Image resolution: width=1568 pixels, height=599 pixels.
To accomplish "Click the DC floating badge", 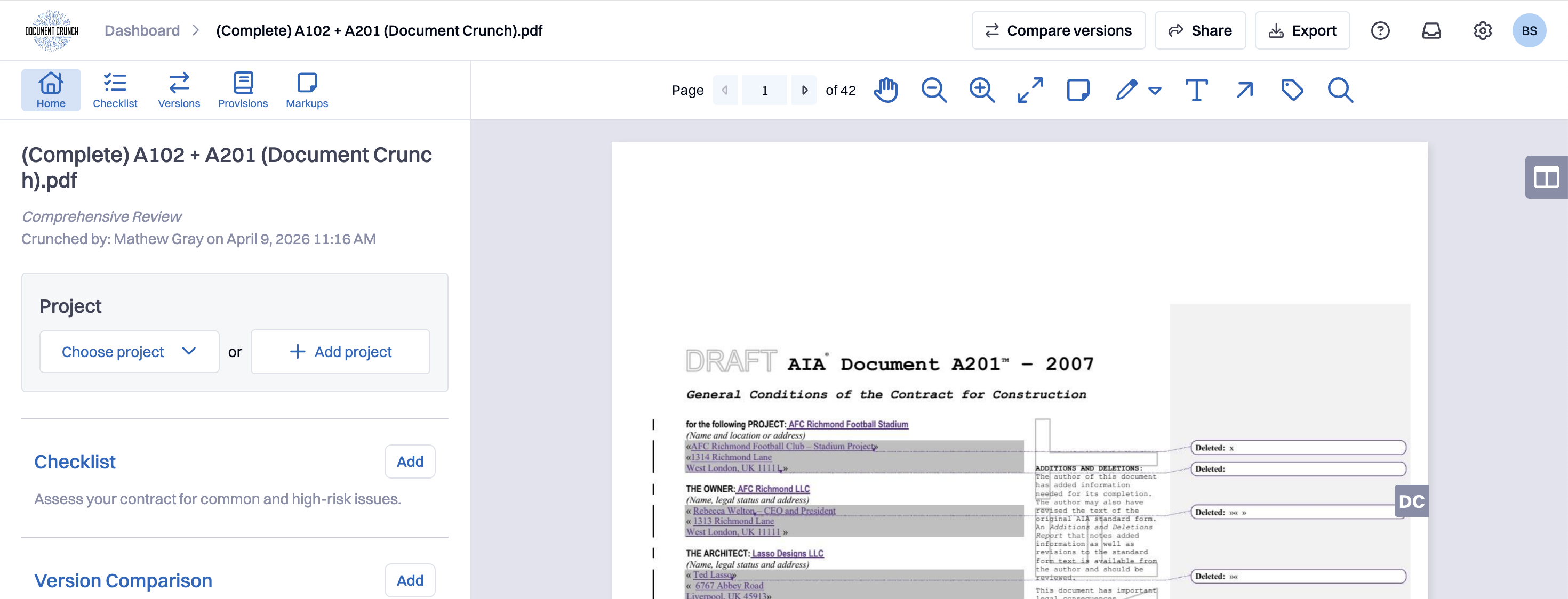I will coord(1411,501).
